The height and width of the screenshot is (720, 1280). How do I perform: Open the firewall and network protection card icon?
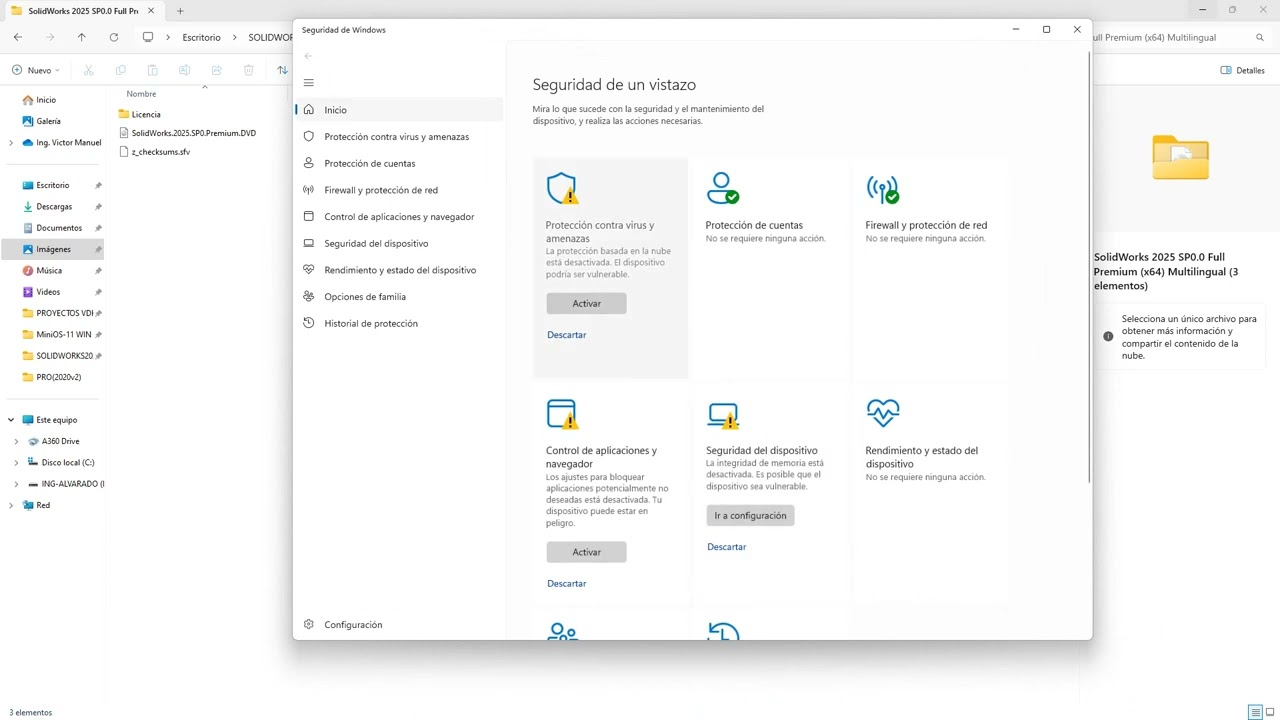tap(883, 188)
